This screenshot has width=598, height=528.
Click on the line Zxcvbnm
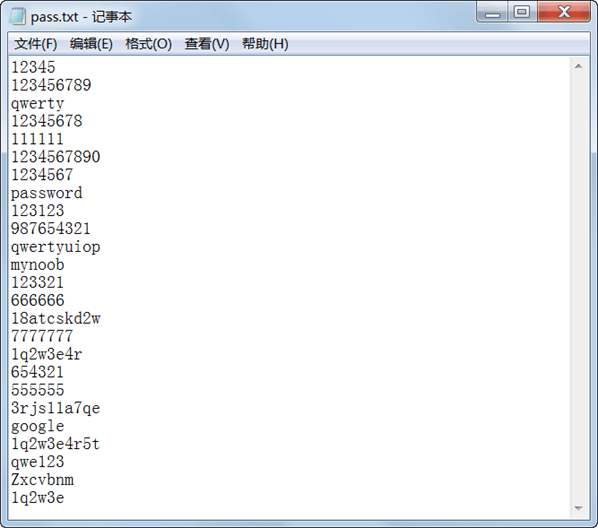coord(42,480)
